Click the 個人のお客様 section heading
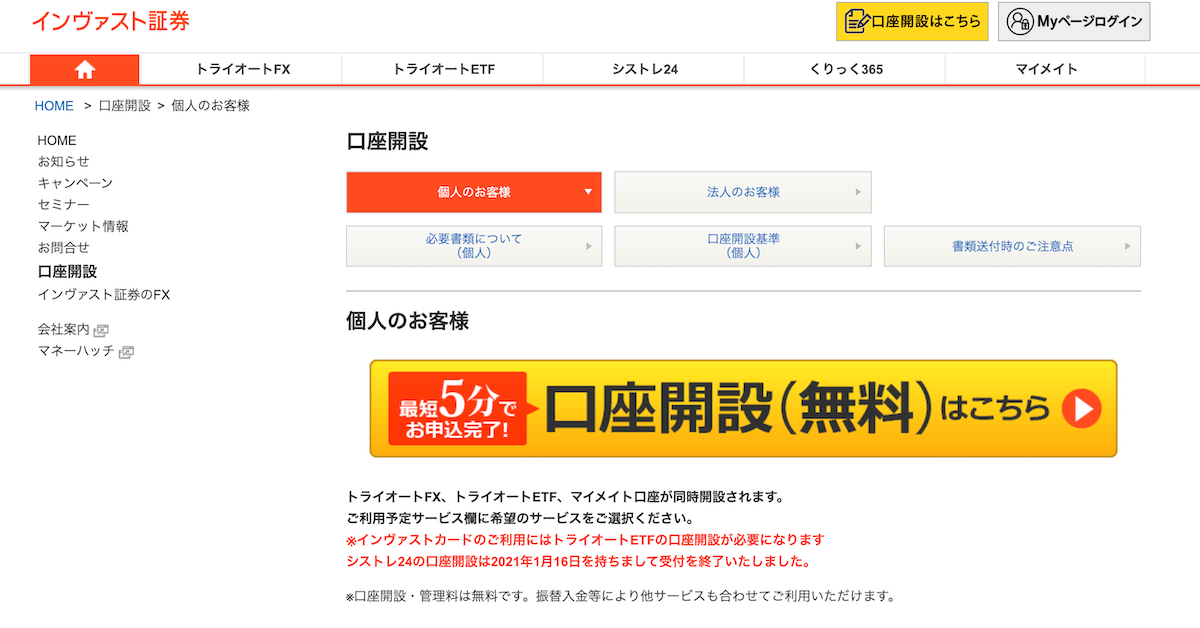Image resolution: width=1200 pixels, height=628 pixels. (407, 321)
